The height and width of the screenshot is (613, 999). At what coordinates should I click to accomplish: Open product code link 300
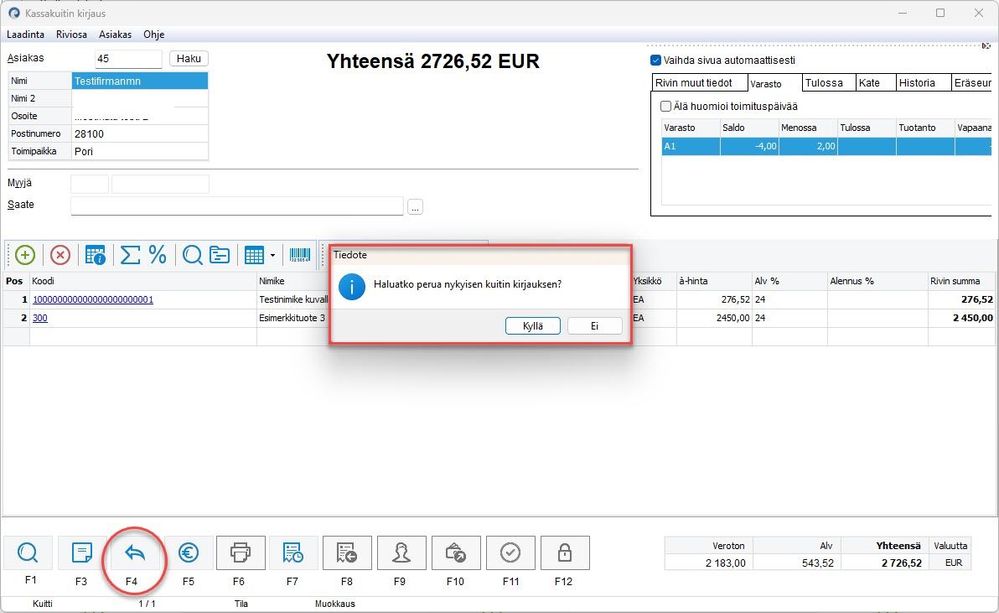click(40, 318)
